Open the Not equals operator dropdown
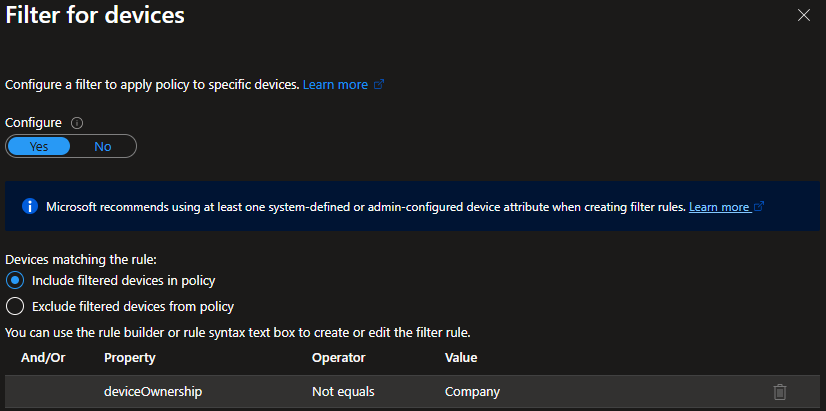This screenshot has width=826, height=411. pos(342,392)
